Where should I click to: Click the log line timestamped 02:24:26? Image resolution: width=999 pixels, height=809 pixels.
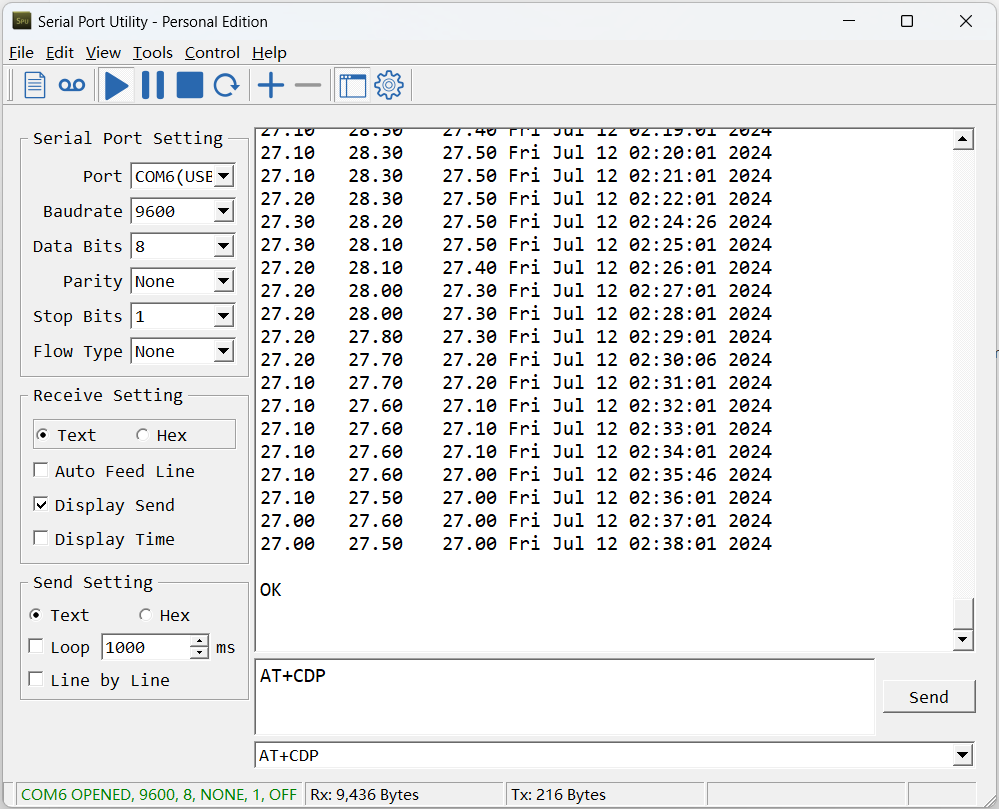pos(516,222)
